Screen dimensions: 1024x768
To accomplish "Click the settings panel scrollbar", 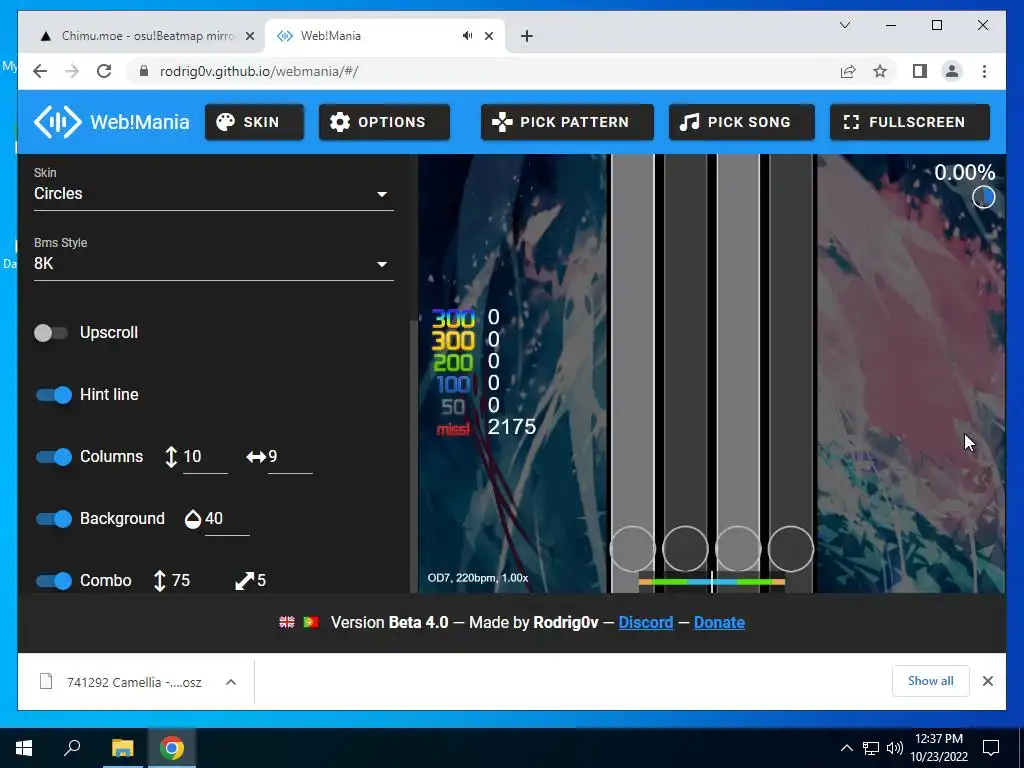I will [413, 457].
